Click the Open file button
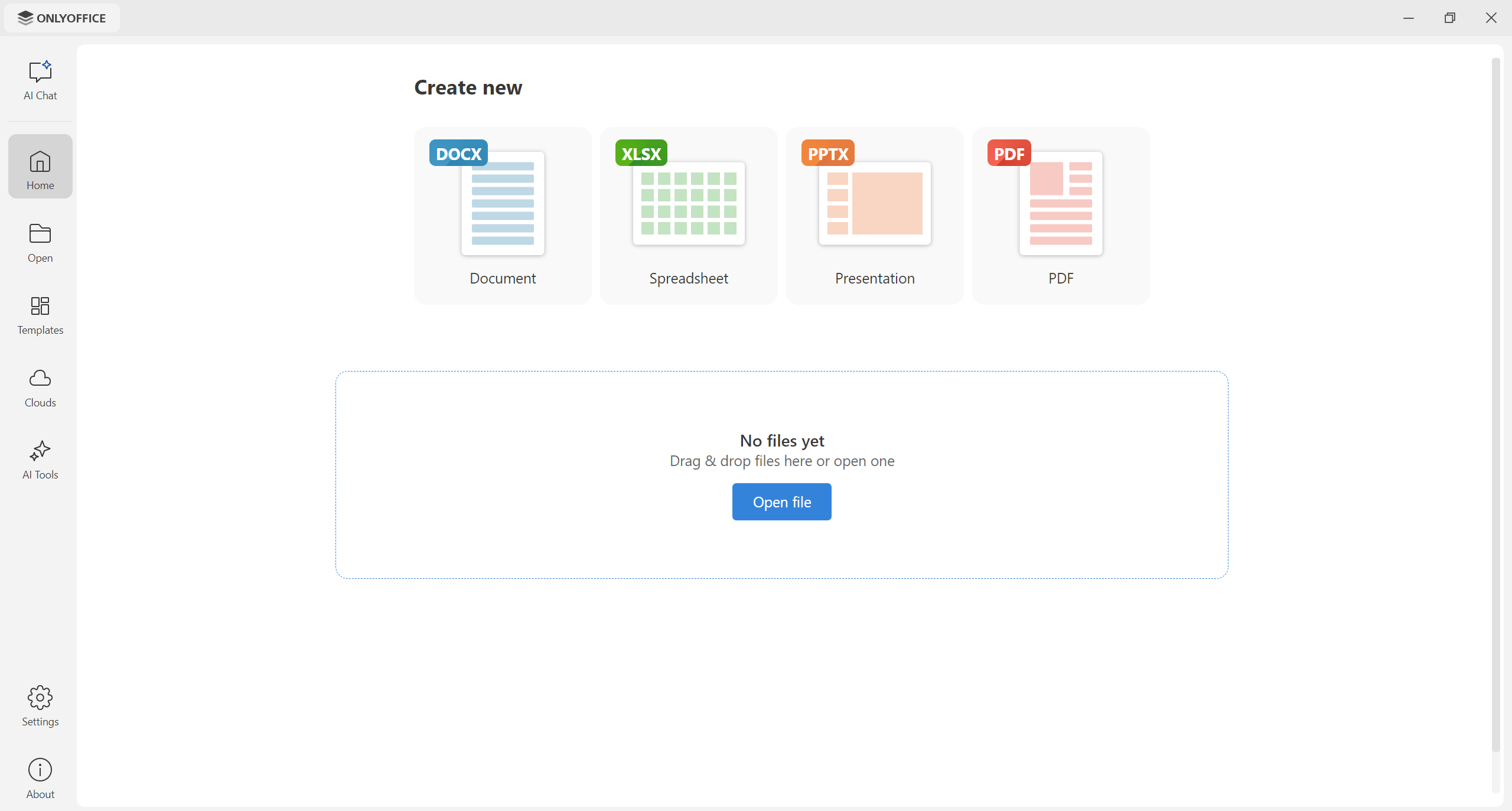The width and height of the screenshot is (1512, 811). click(x=781, y=501)
